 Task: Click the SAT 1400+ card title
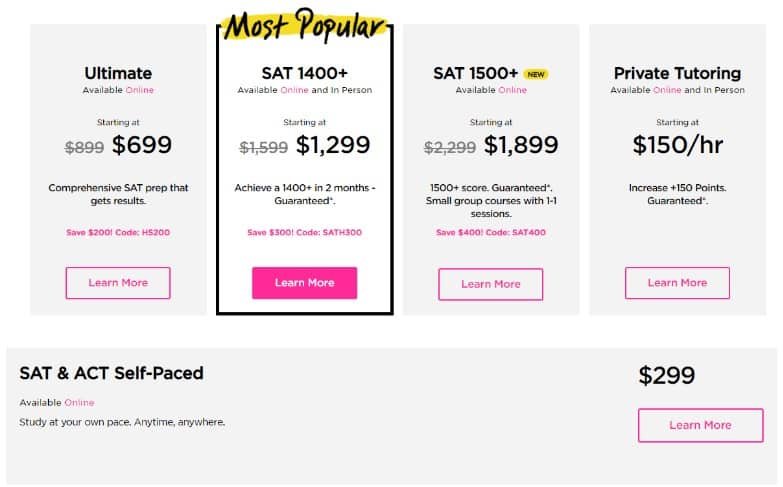(304, 73)
